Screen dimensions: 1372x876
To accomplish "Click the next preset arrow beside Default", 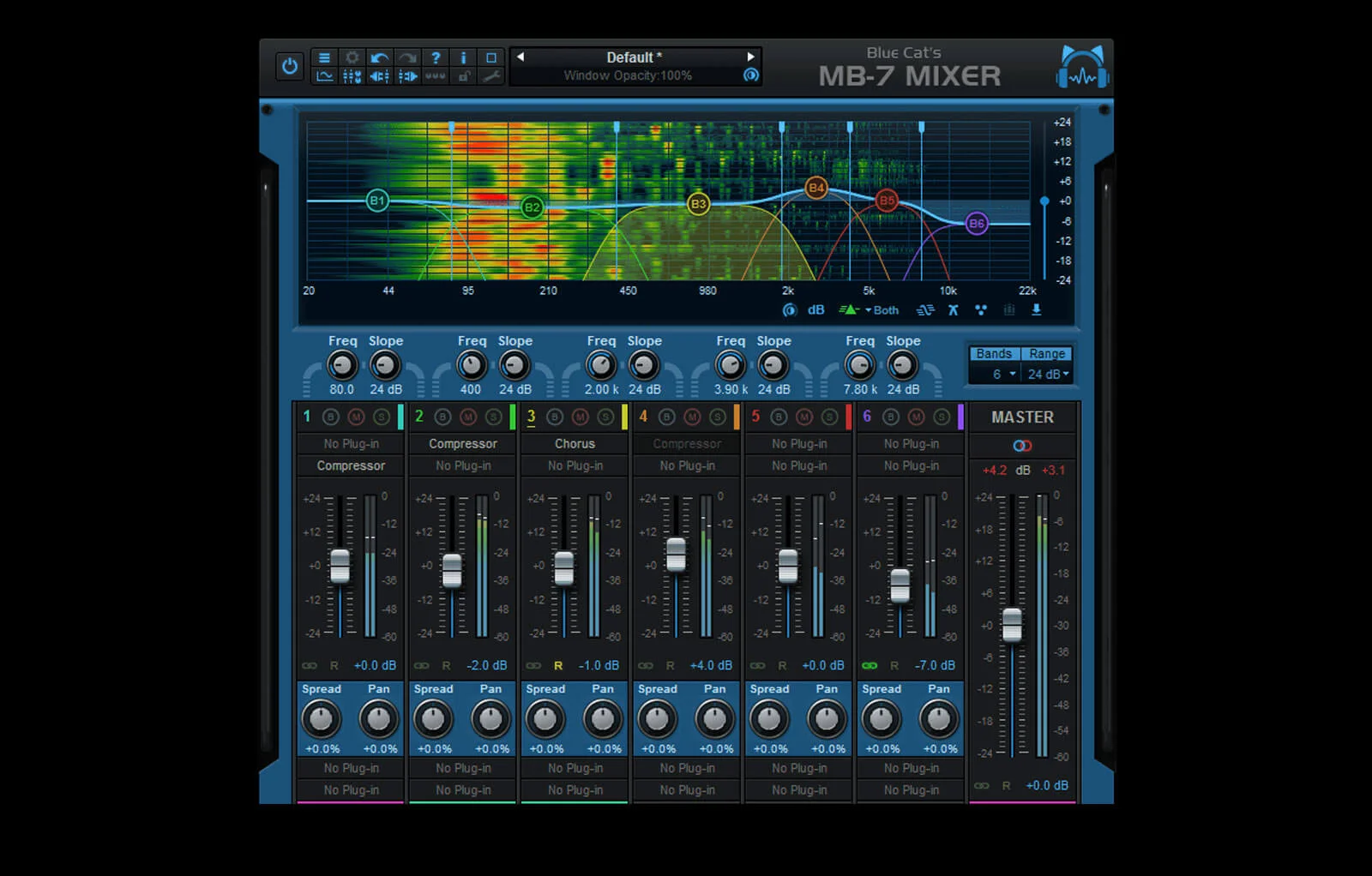I will tap(752, 57).
